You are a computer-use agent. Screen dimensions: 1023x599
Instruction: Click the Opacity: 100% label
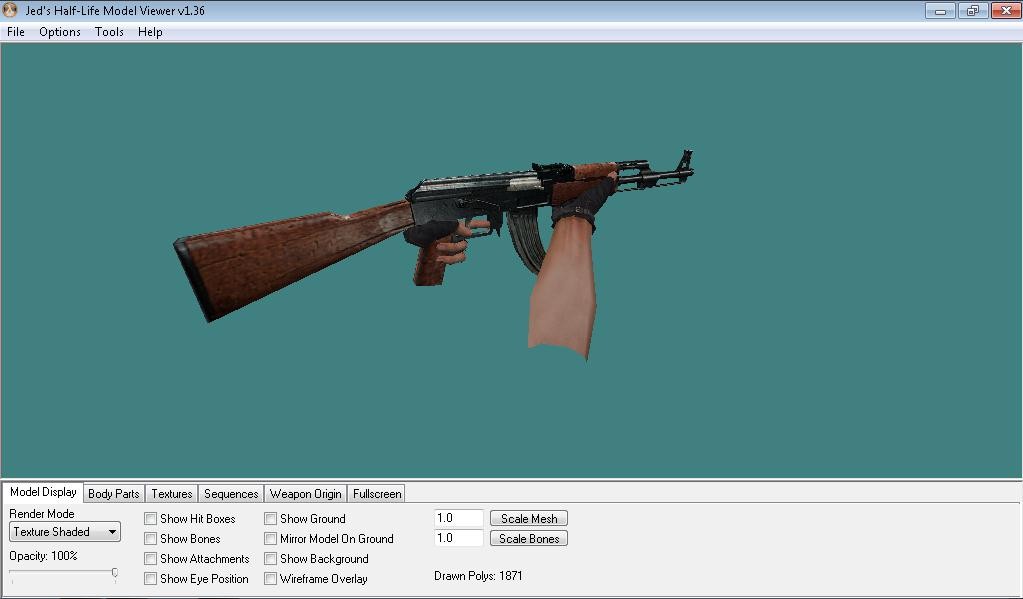[43, 556]
